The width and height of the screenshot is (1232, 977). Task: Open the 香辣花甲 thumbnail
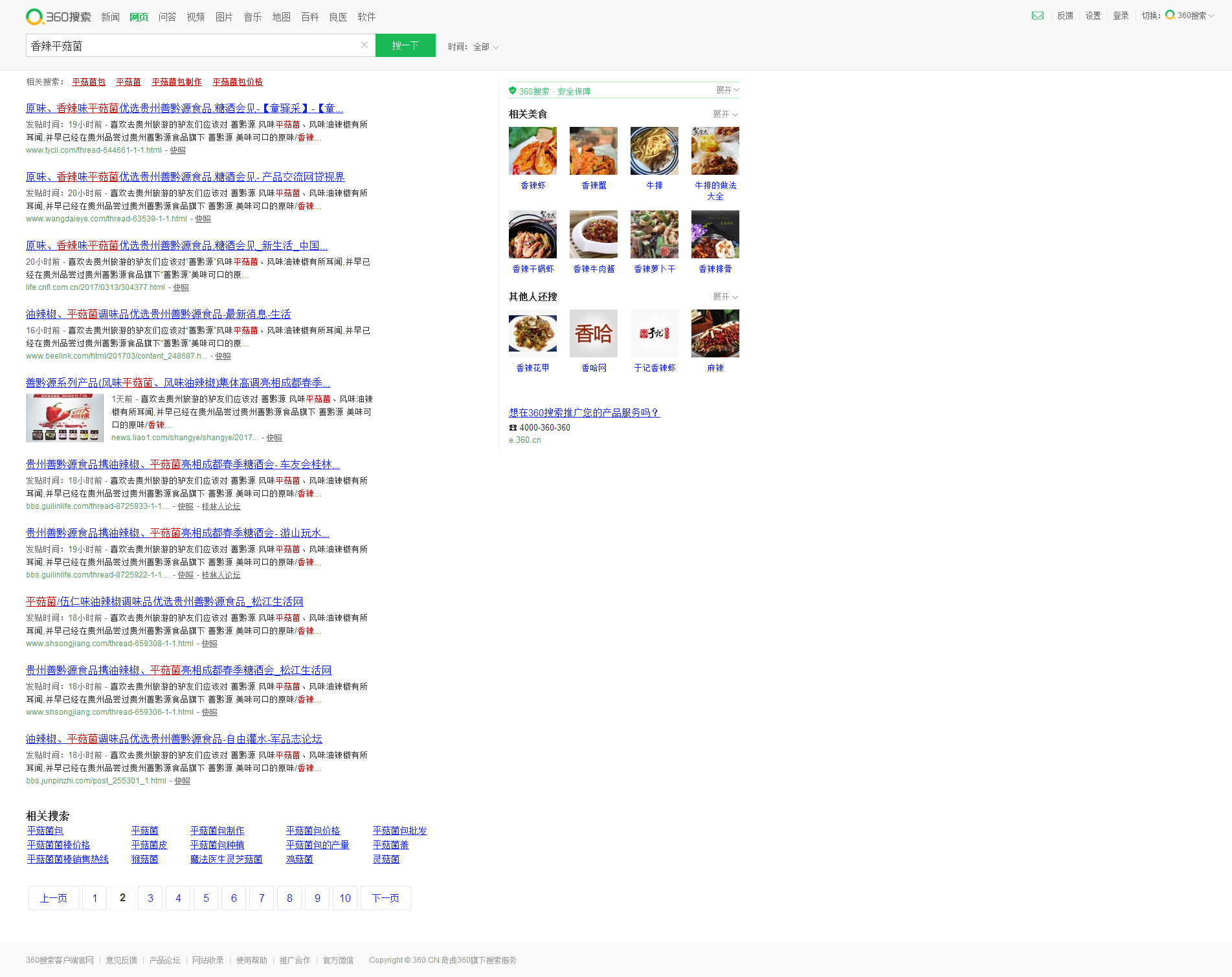[x=533, y=333]
